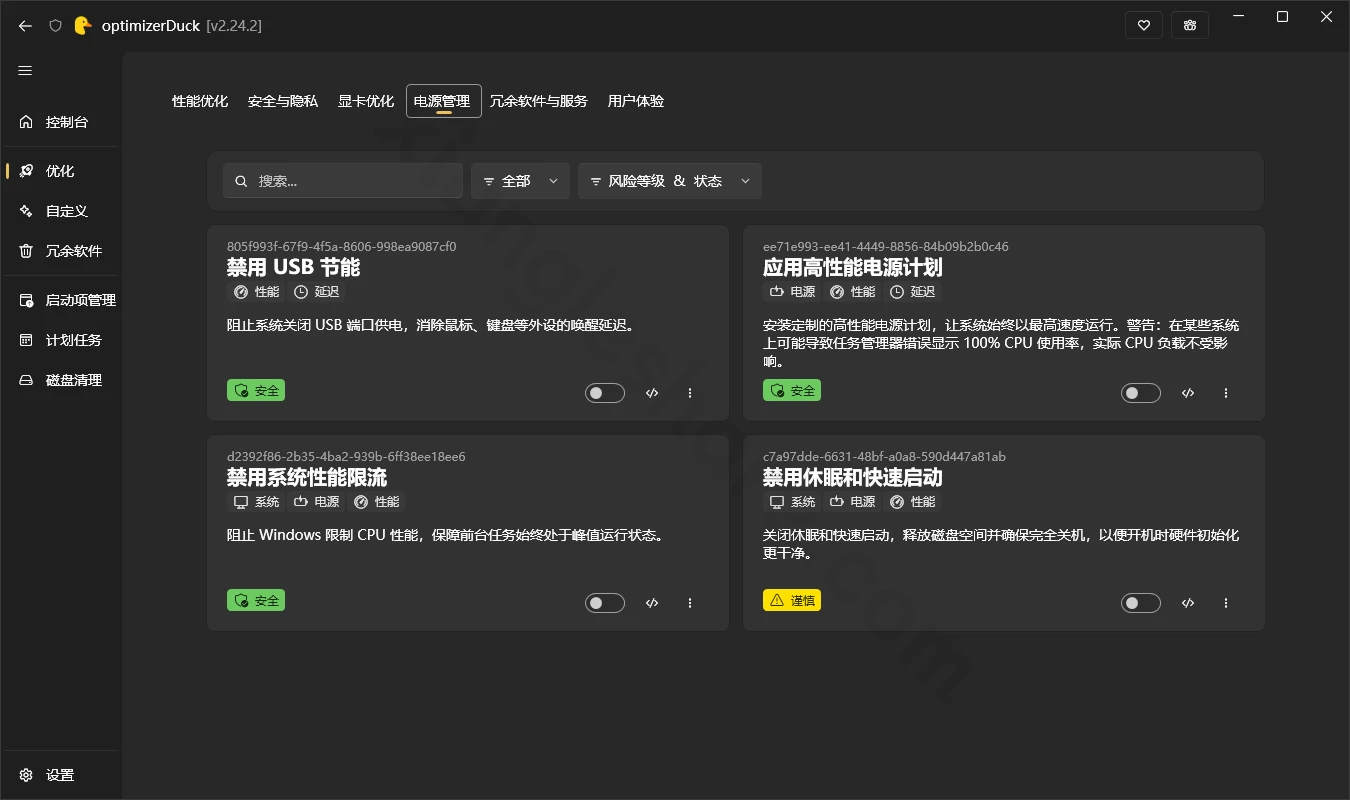Switch to the 用户体验 tab
1350x800 pixels.
[636, 101]
